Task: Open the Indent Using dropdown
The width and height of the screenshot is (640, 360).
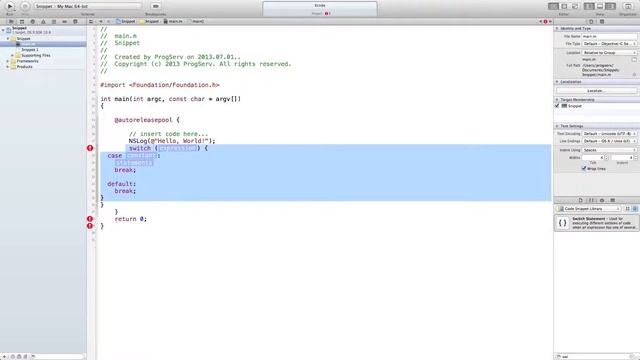Action: [609, 150]
